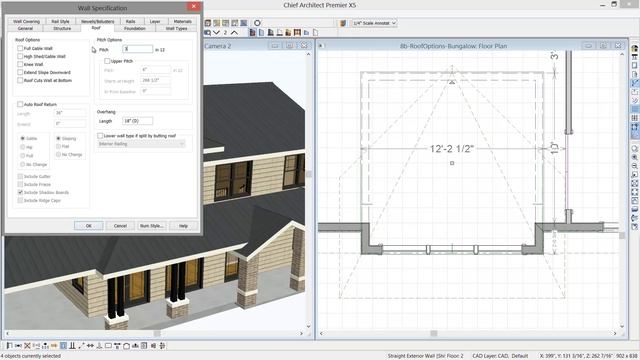640x360 pixels.
Task: Click OK in Wall Specification dialog
Action: [x=89, y=225]
